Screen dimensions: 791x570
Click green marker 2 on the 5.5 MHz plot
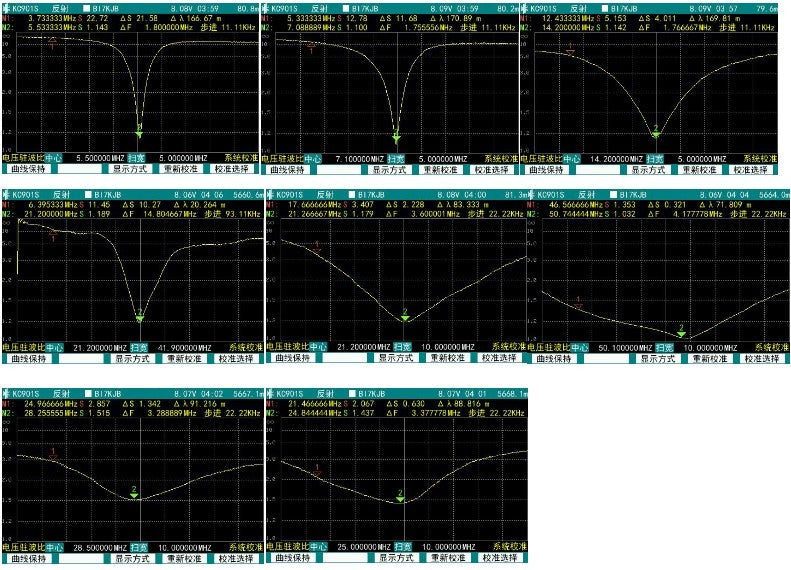click(139, 131)
